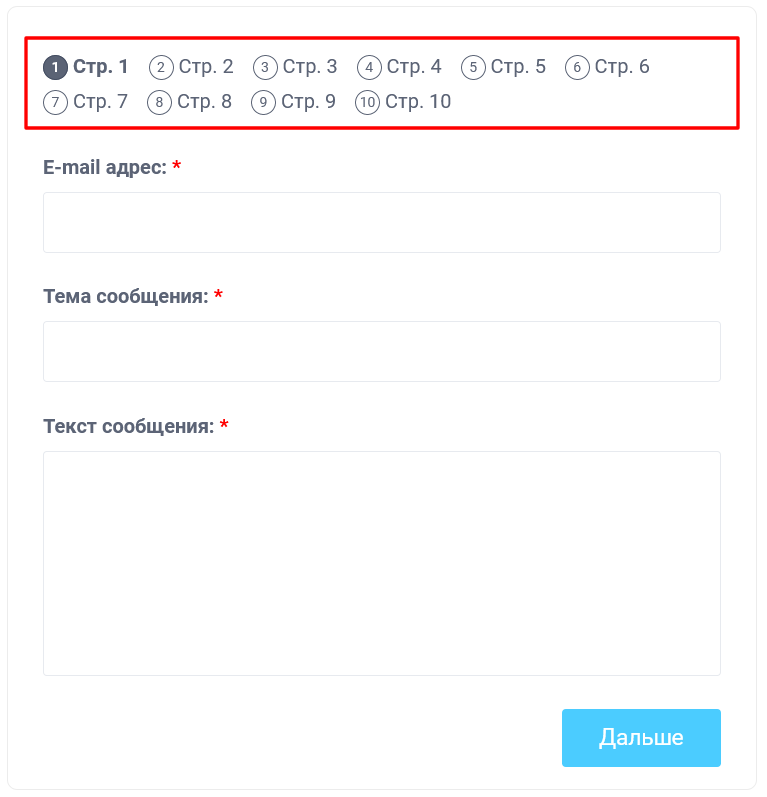Click into the "Тема сообщения" field
Viewport: 767px width, 797px height.
tap(381, 352)
